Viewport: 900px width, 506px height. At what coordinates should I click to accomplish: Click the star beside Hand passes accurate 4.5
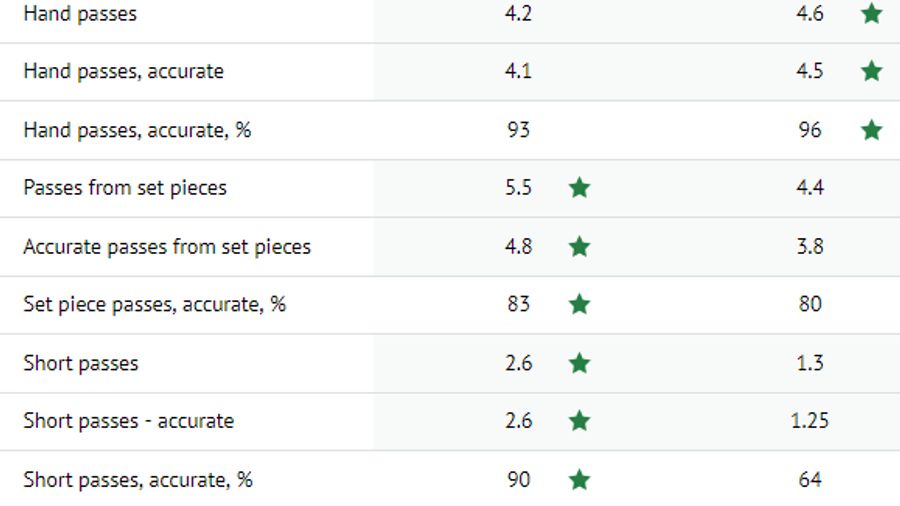[x=872, y=71]
